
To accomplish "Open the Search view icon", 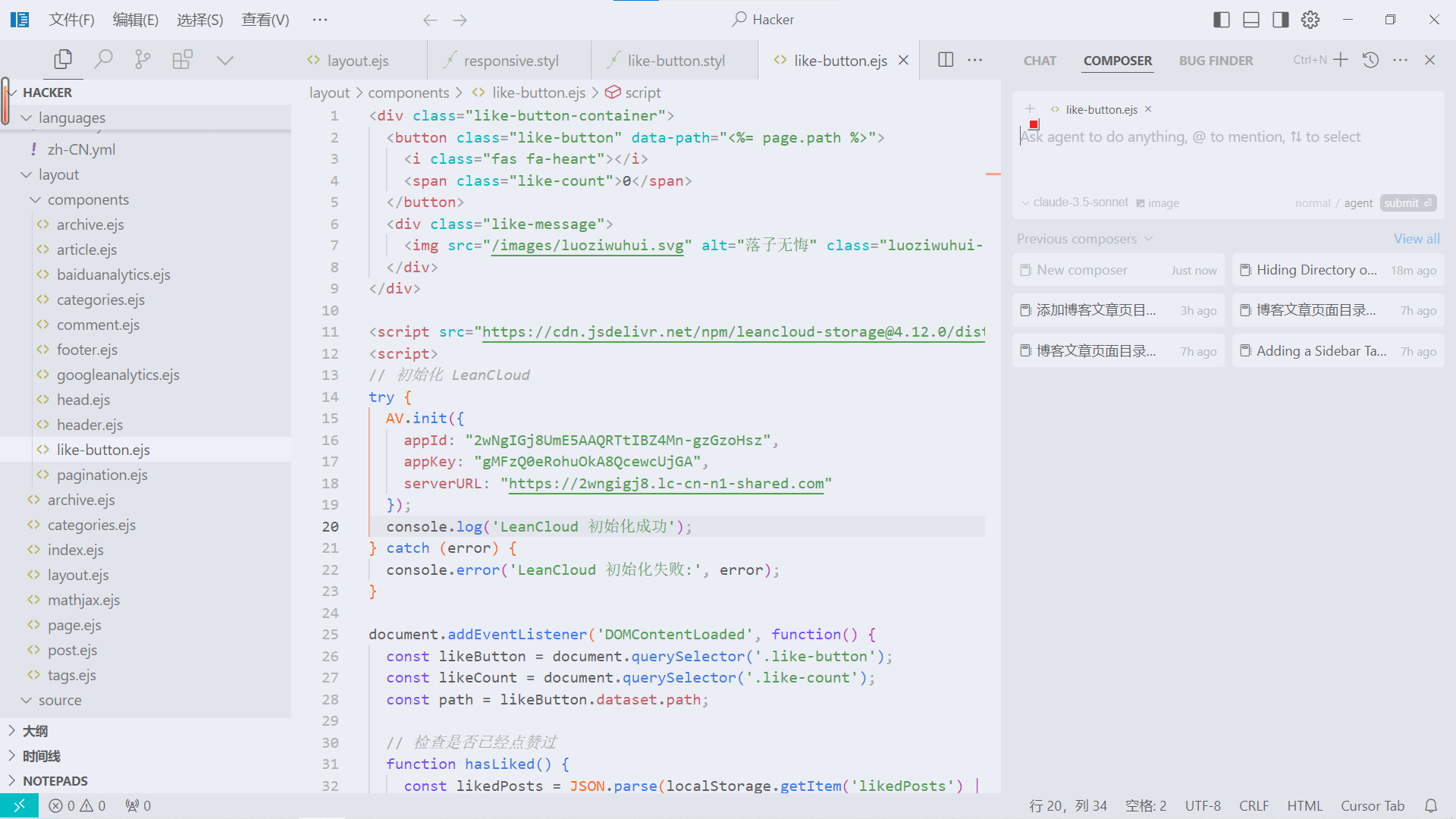I will [103, 59].
